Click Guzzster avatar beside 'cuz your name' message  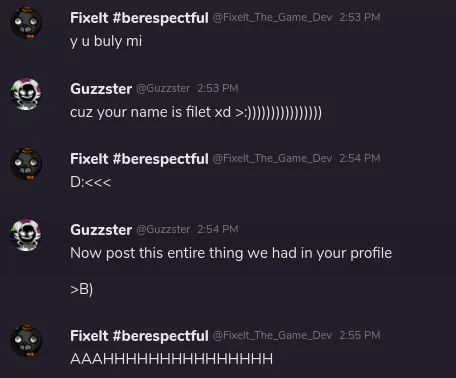tap(26, 94)
